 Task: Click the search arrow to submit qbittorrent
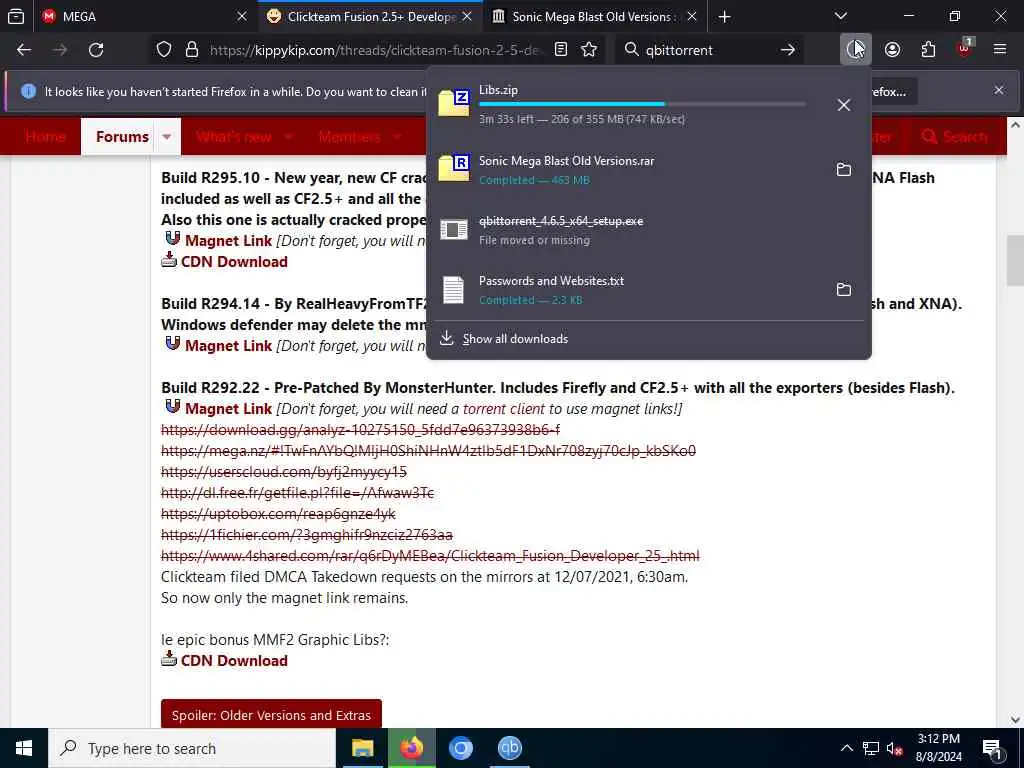point(788,50)
